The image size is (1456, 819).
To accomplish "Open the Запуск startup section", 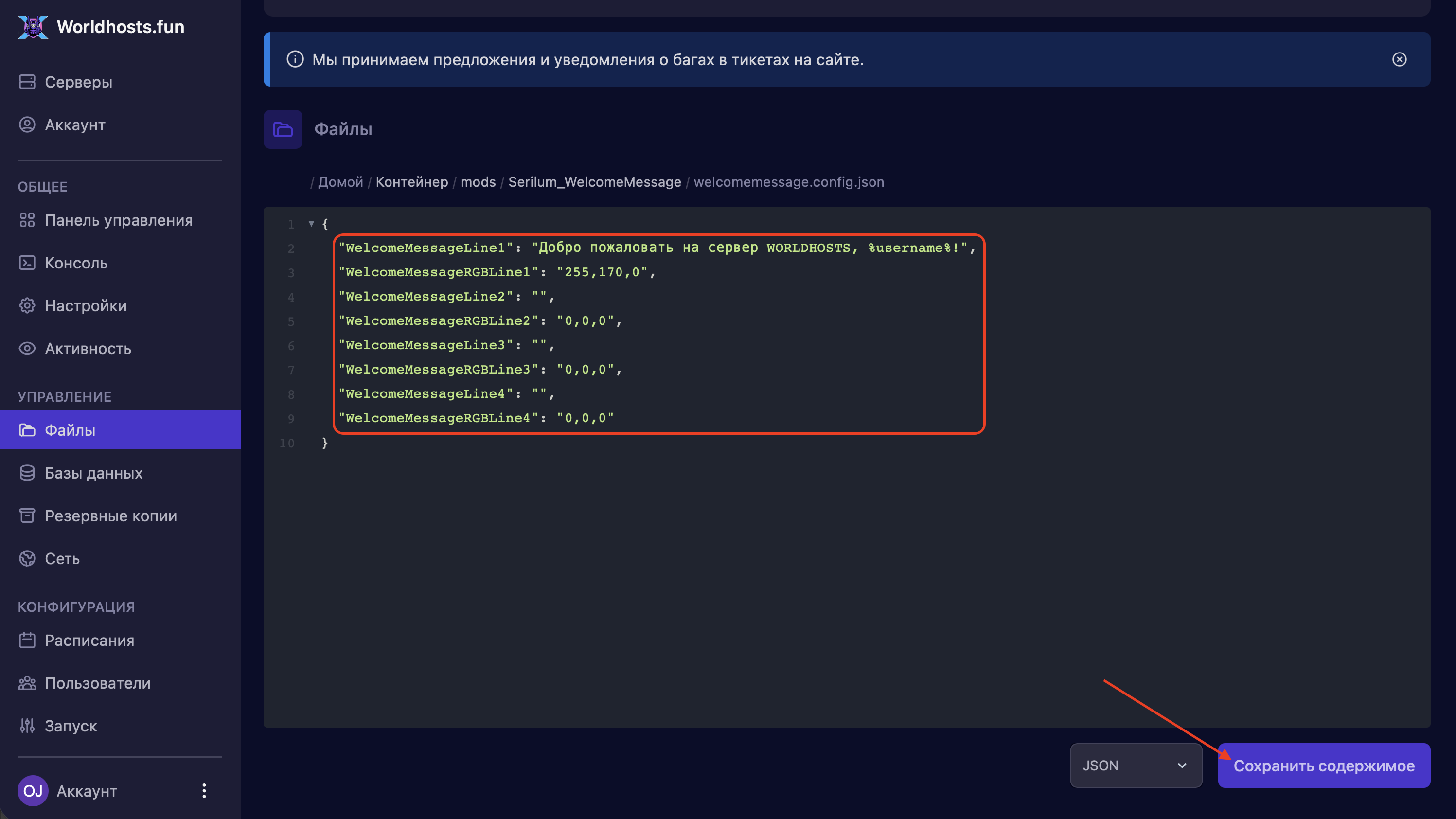I will pyautogui.click(x=71, y=726).
